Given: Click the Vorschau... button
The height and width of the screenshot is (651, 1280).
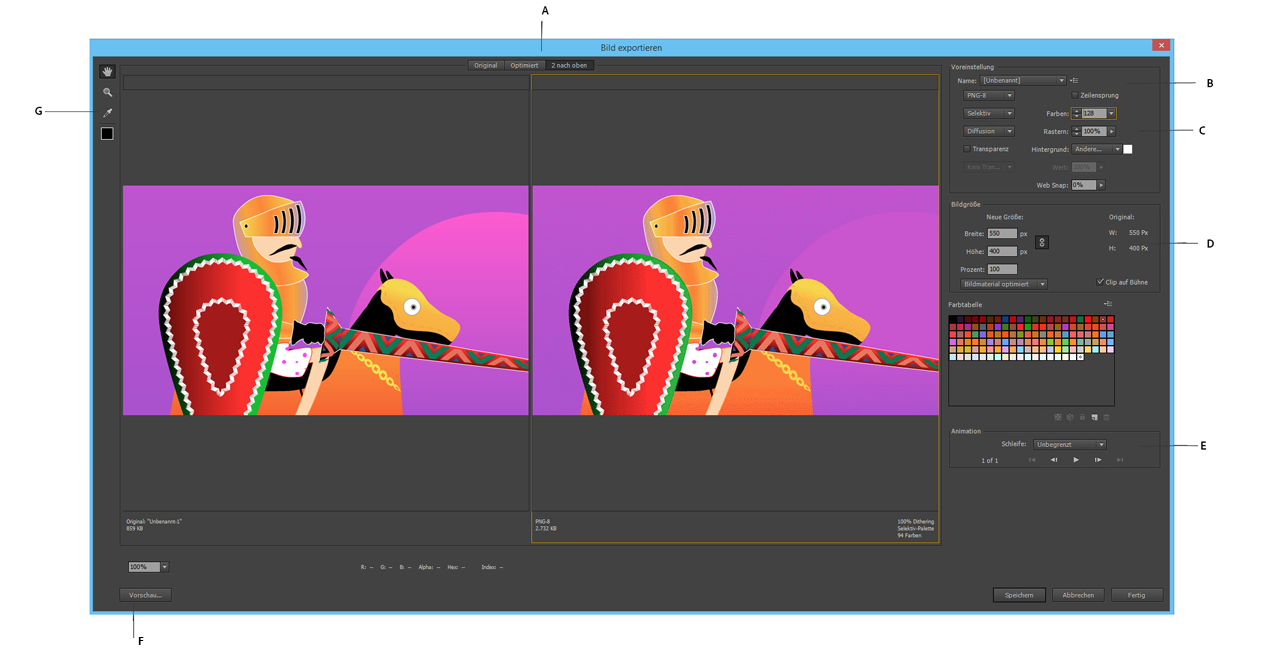Looking at the screenshot, I should pyautogui.click(x=145, y=595).
